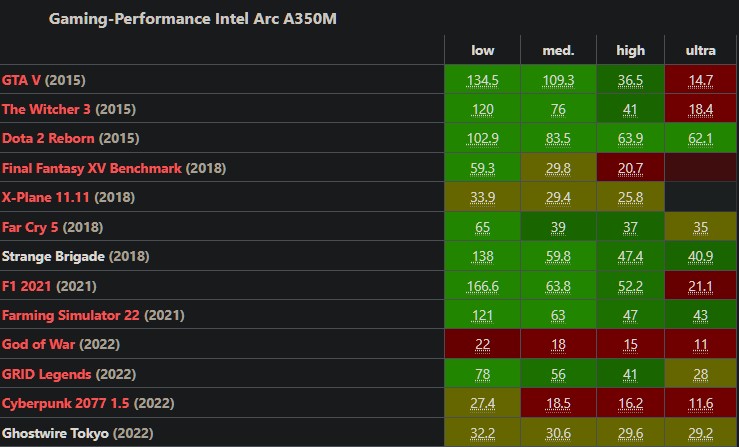Click Cyberpunk 2077 ultra value 11.6
The image size is (739, 447).
tap(700, 404)
